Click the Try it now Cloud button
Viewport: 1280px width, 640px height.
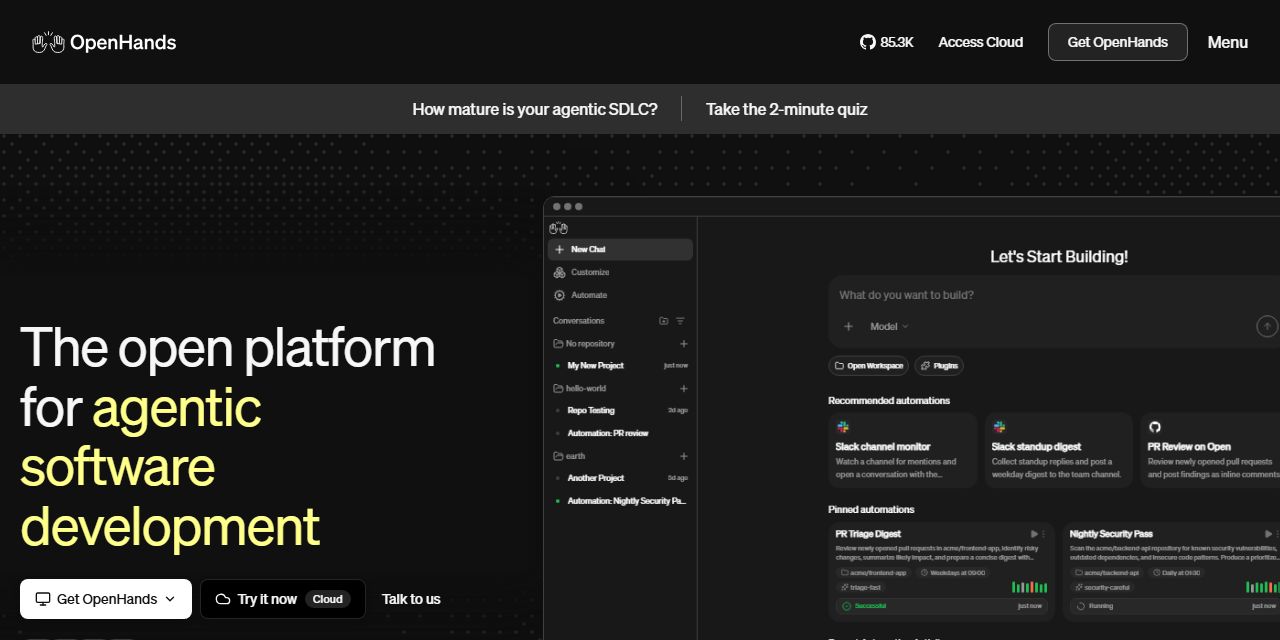[282, 599]
